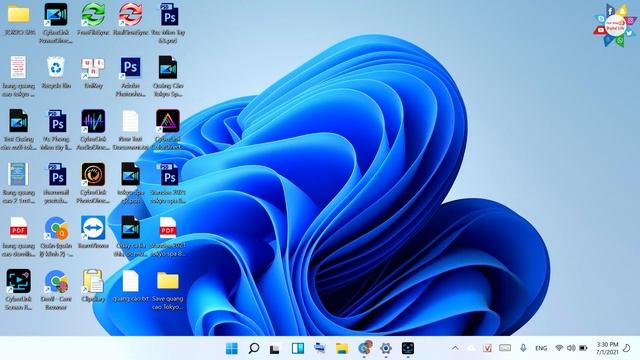
Task: Expand hidden system tray icons chevron
Action: (455, 348)
